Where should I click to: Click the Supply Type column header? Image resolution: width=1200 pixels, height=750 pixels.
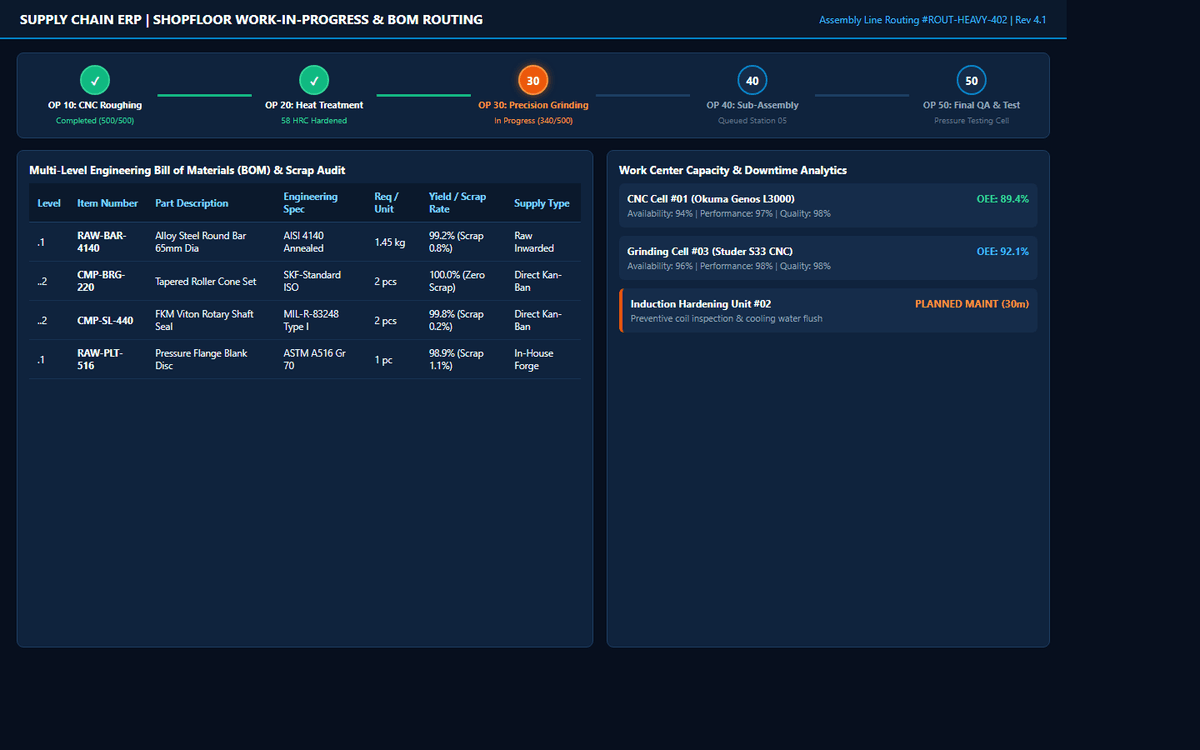pyautogui.click(x=542, y=203)
